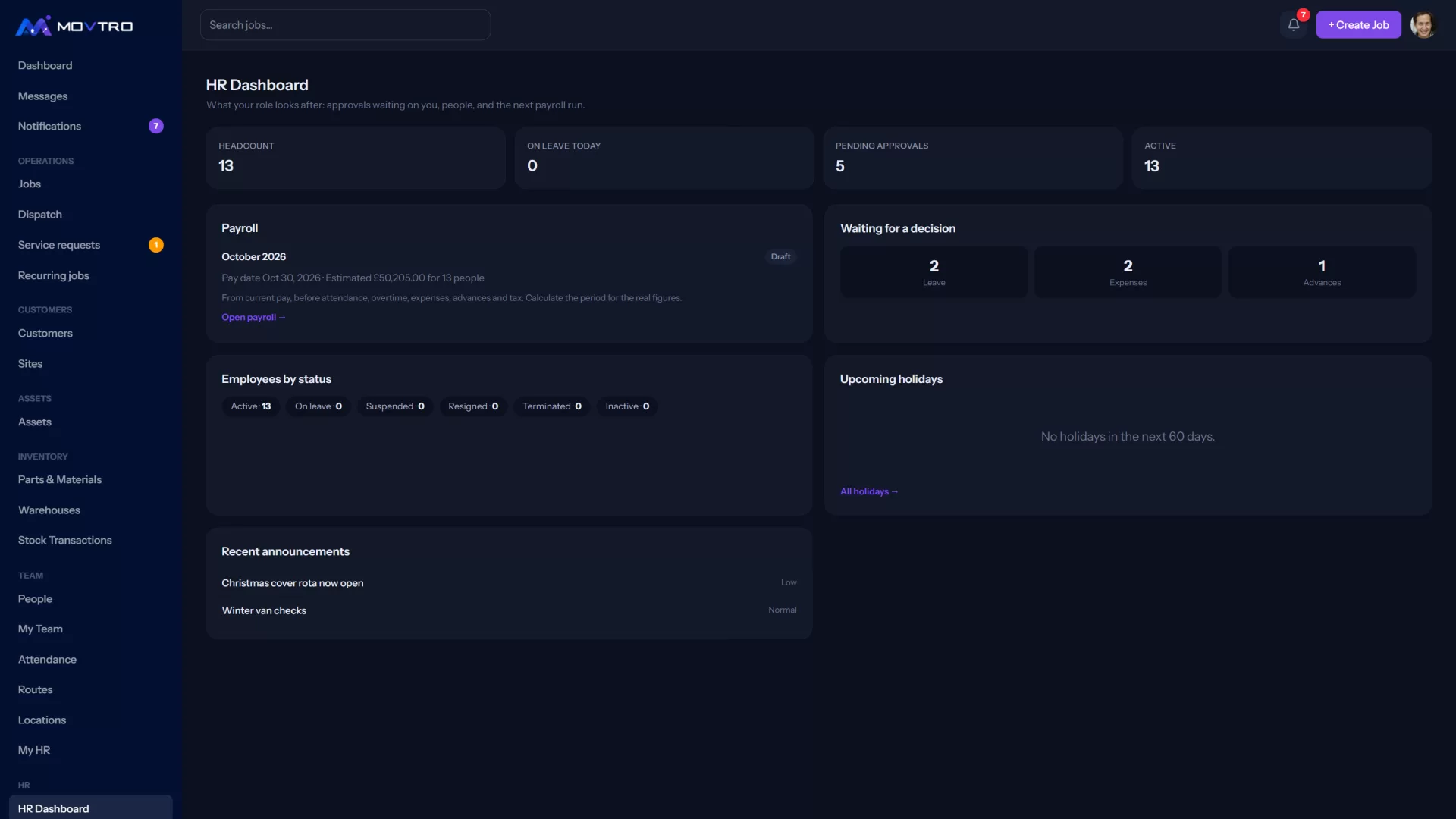Image resolution: width=1456 pixels, height=819 pixels.
Task: Open Stock Transactions
Action: pyautogui.click(x=91, y=540)
